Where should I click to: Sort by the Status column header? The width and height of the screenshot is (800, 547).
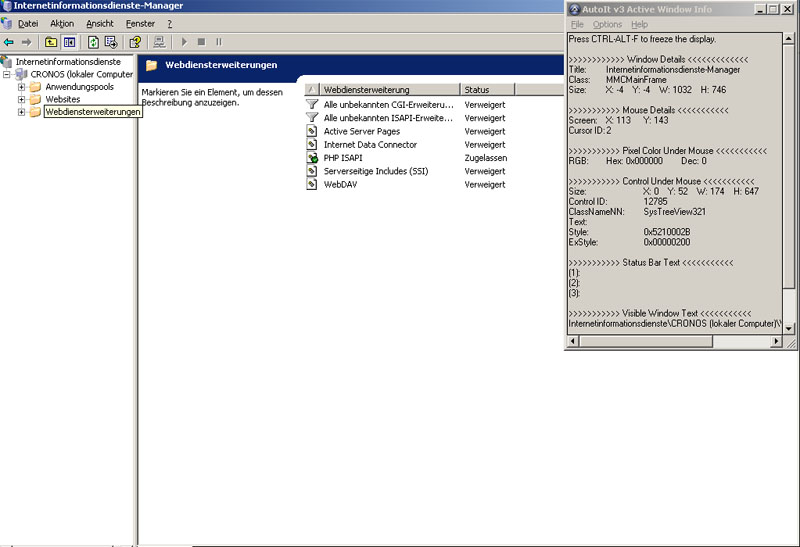[x=510, y=90]
